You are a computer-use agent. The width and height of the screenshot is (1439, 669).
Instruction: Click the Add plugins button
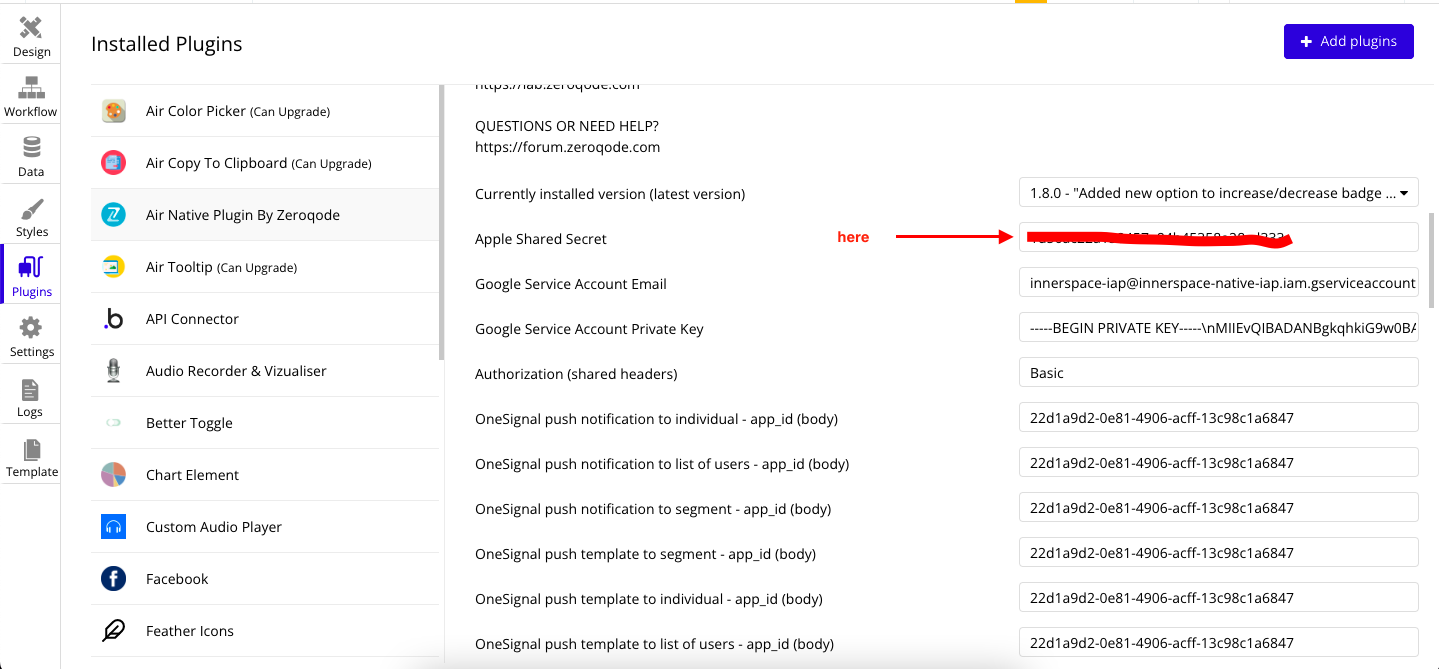coord(1348,41)
